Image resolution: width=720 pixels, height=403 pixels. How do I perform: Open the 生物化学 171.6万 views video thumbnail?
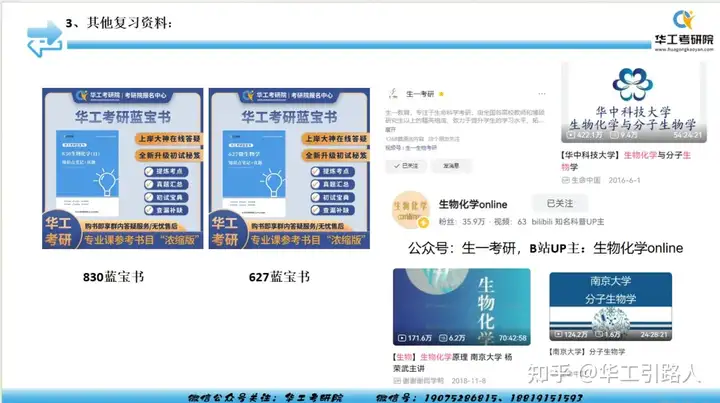click(x=461, y=307)
